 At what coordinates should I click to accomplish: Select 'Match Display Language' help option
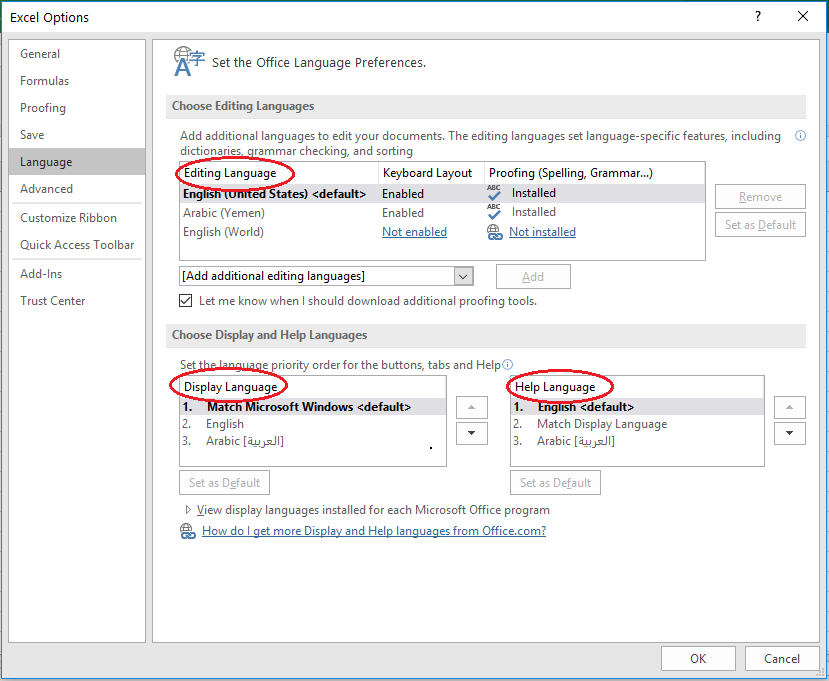(x=637, y=424)
